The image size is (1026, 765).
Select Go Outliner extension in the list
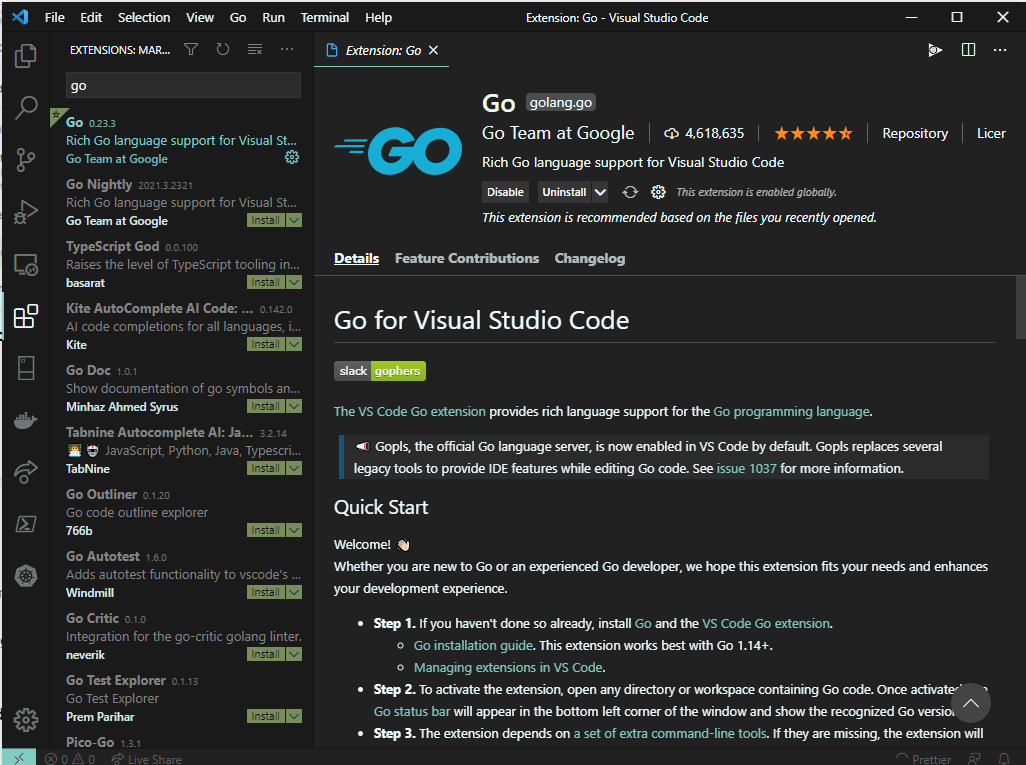pos(183,512)
